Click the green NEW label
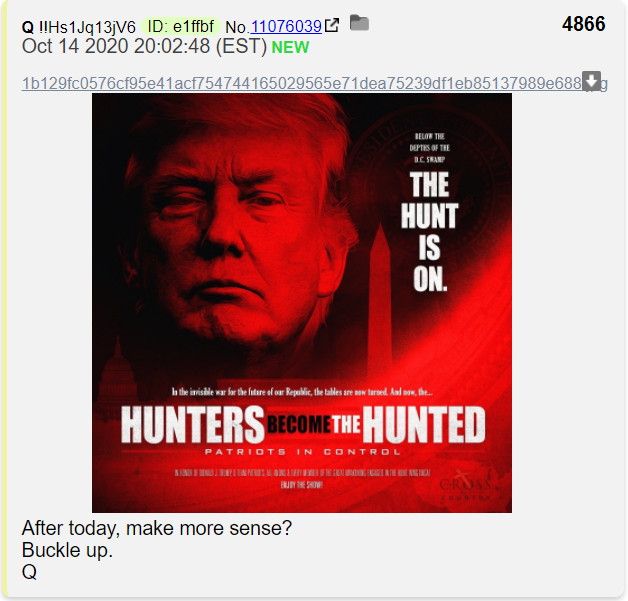 tap(290, 48)
